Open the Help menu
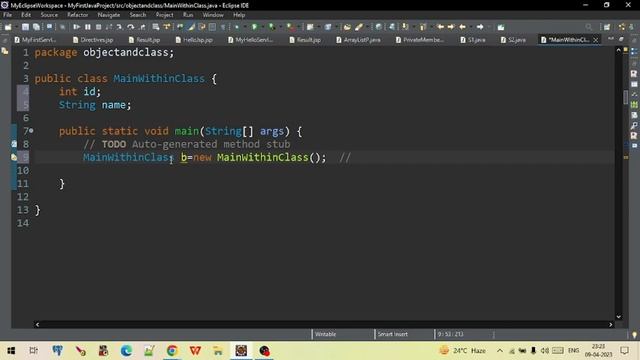This screenshot has width=640, height=360. point(239,15)
